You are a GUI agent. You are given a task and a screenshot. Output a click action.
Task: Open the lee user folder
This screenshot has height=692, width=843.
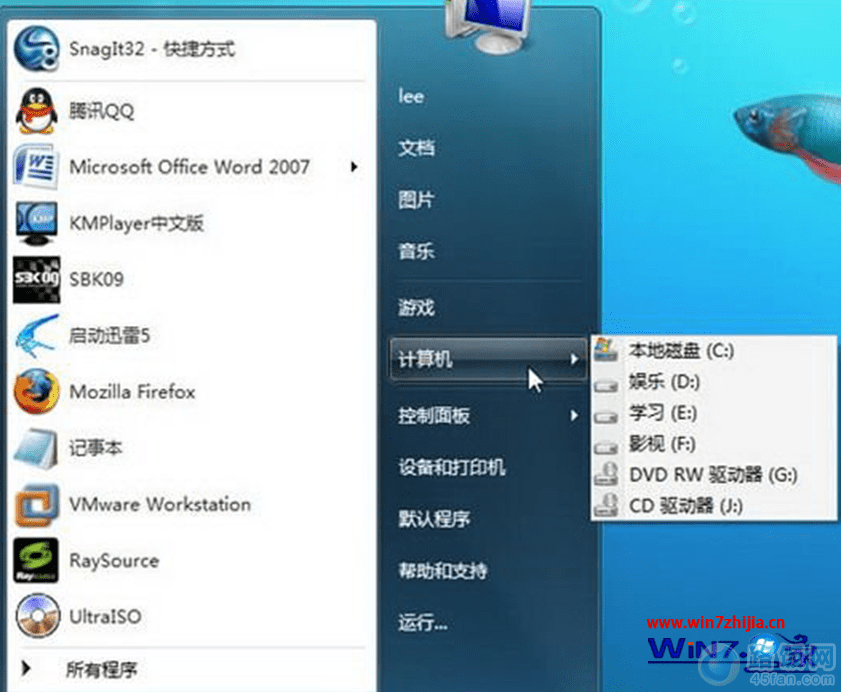click(411, 97)
